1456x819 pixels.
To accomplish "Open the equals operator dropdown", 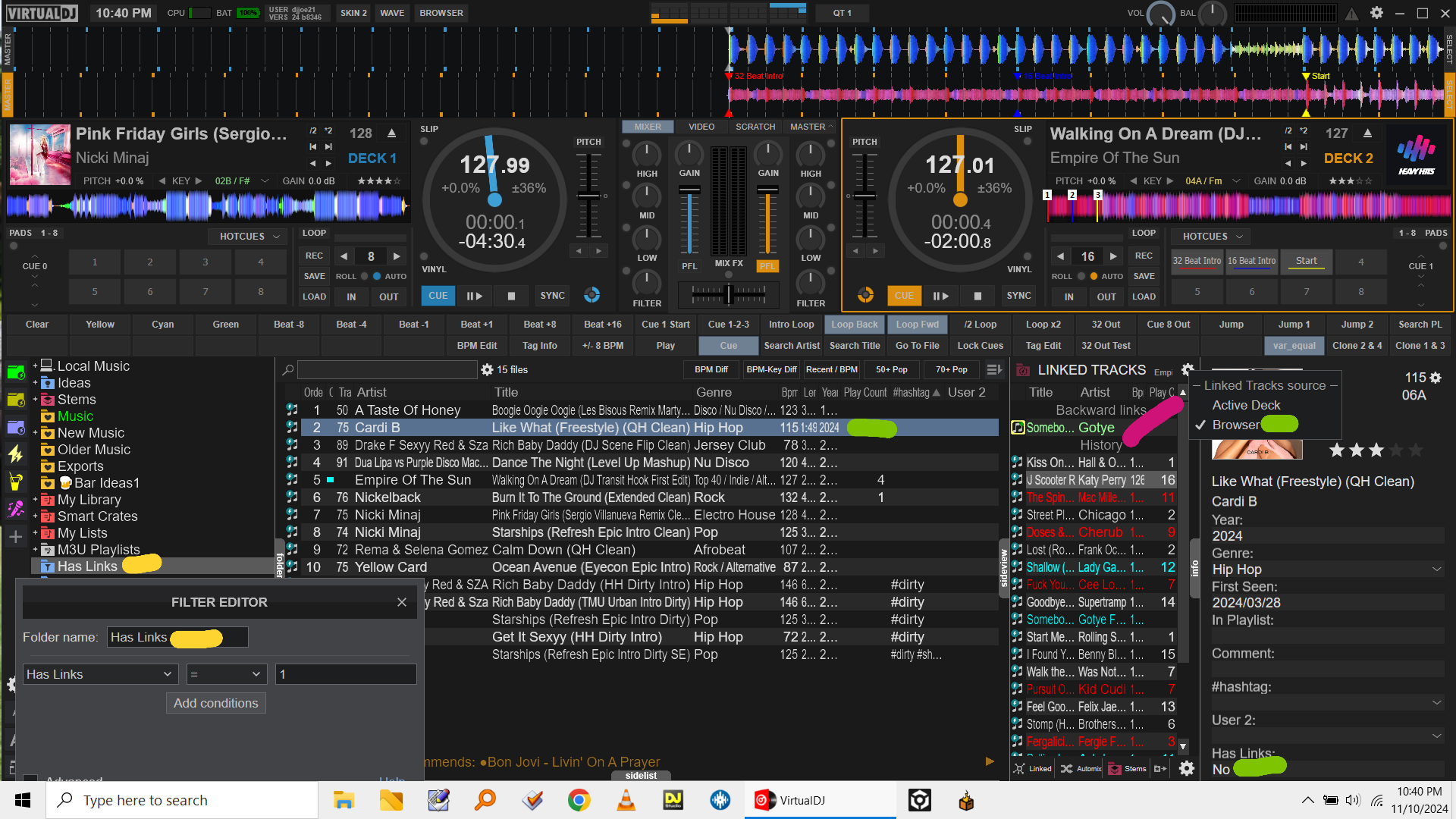I will tap(226, 674).
